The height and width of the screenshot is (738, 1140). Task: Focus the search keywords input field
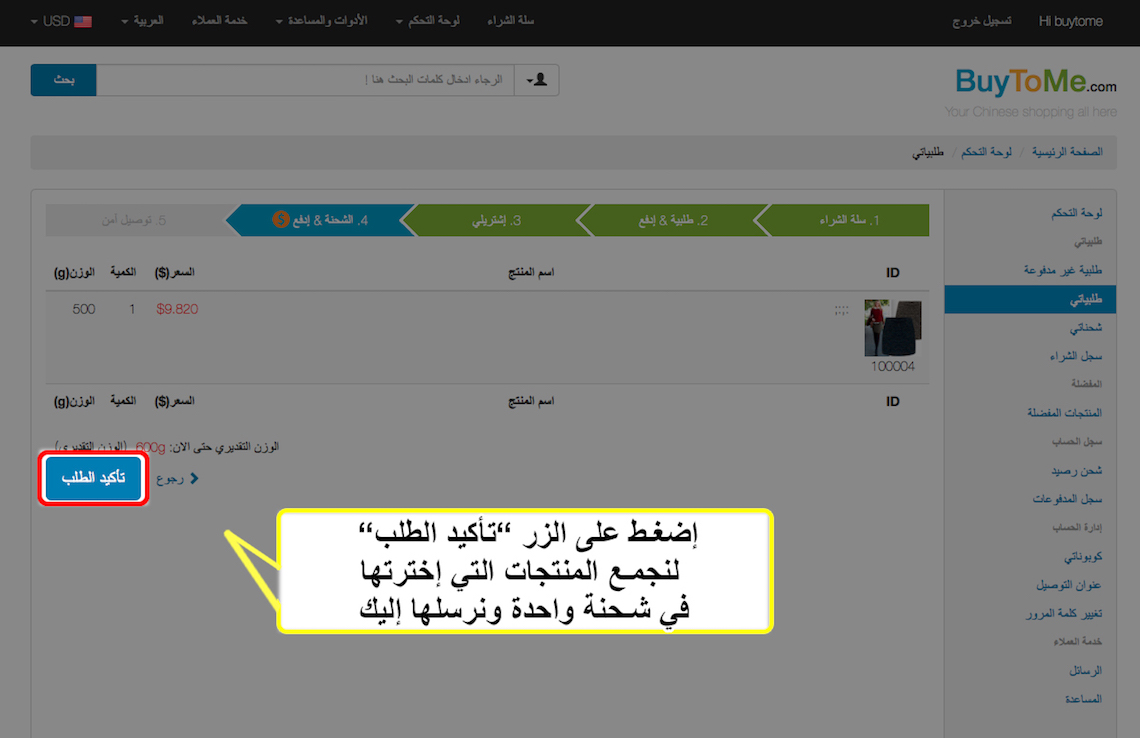[305, 81]
